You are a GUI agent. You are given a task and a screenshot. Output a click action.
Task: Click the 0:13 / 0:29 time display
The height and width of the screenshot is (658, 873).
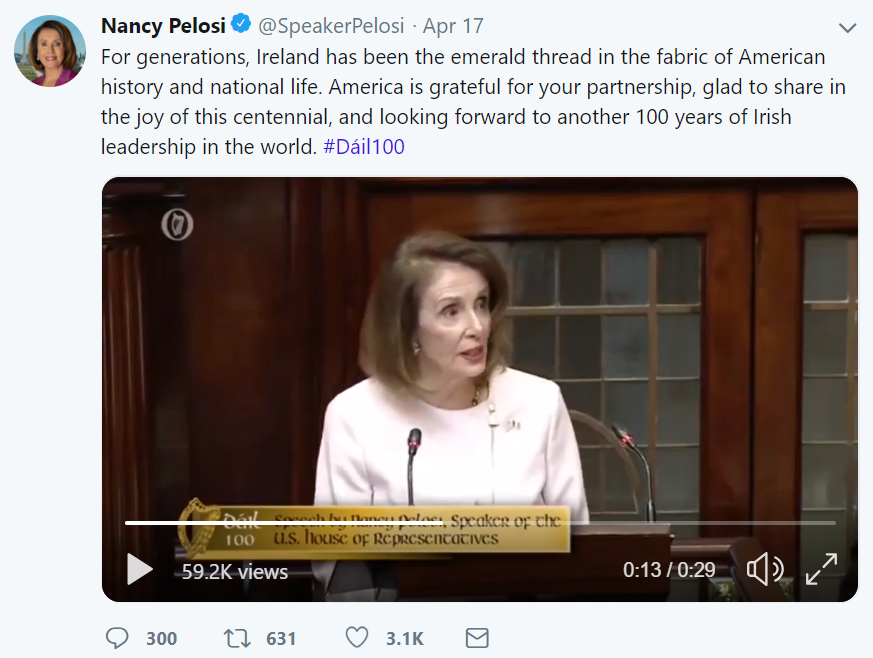pyautogui.click(x=669, y=569)
